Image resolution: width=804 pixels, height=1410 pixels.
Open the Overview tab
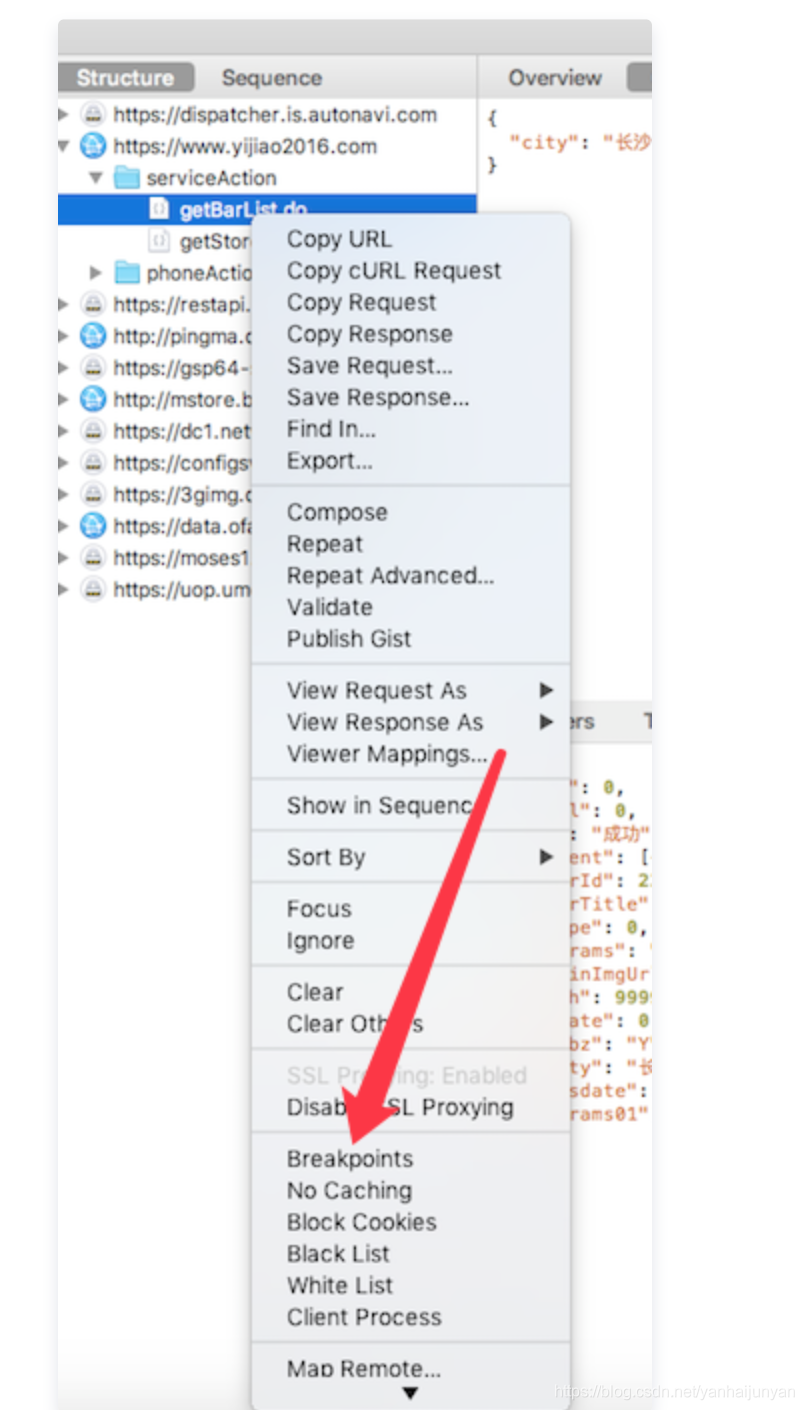point(554,78)
